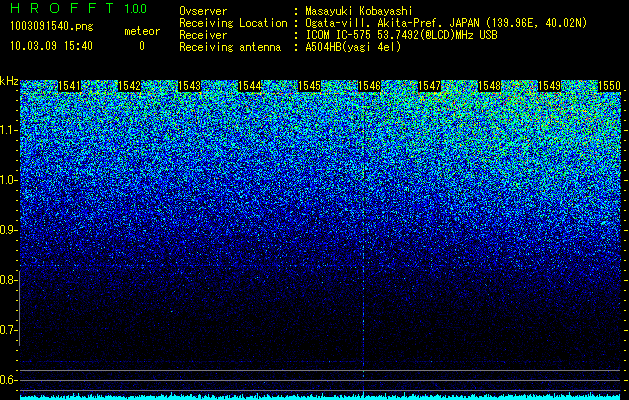Click the meteor label
Image resolution: width=629 pixels, height=400 pixels.
[142, 31]
